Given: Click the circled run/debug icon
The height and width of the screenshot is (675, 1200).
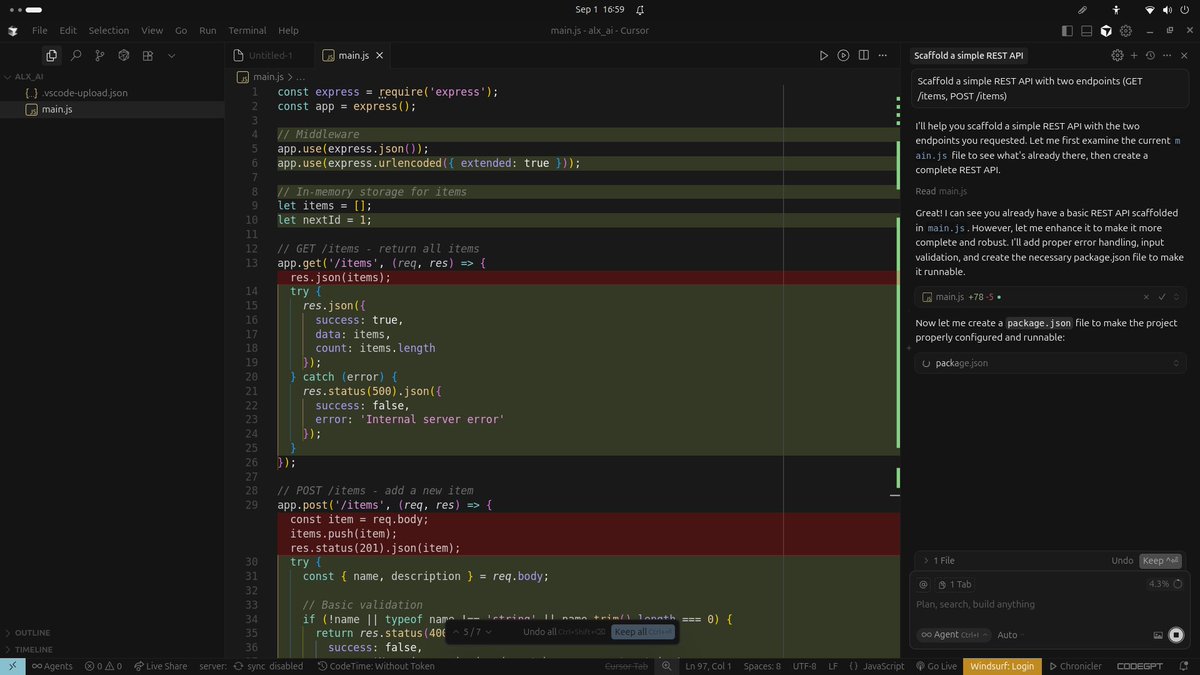Looking at the screenshot, I should tap(844, 56).
